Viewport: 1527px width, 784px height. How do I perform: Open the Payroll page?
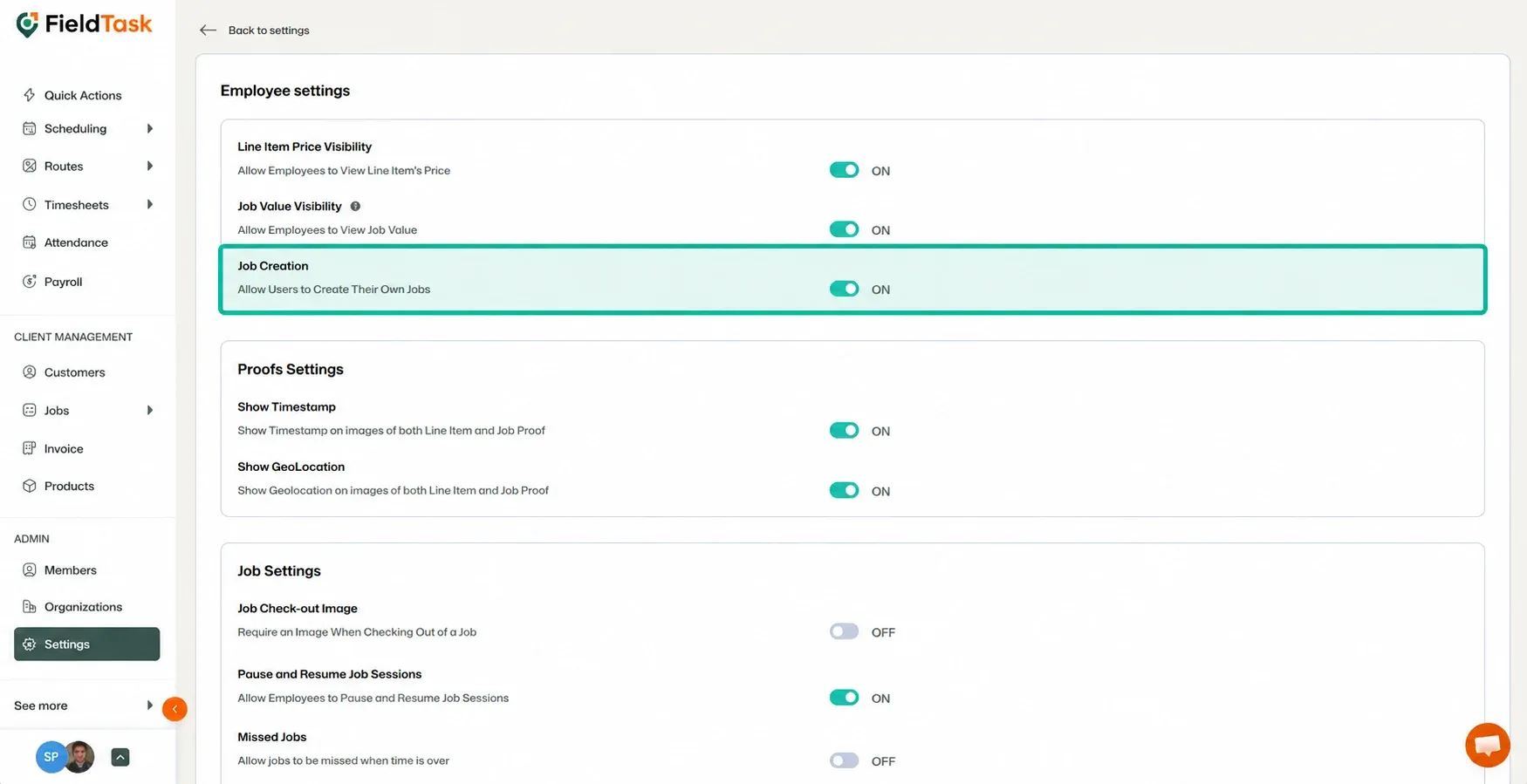[x=63, y=282]
